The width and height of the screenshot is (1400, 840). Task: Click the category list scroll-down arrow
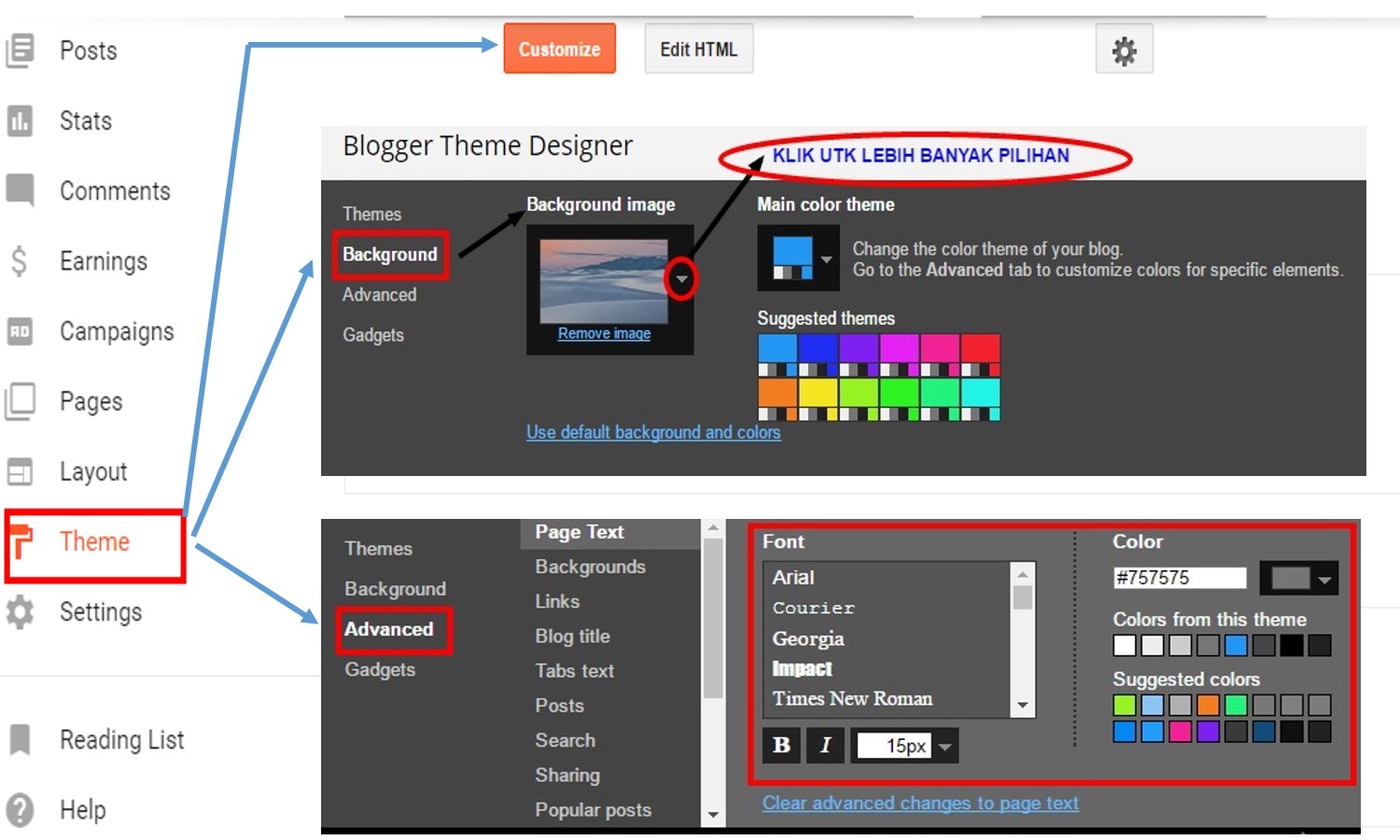(x=713, y=815)
